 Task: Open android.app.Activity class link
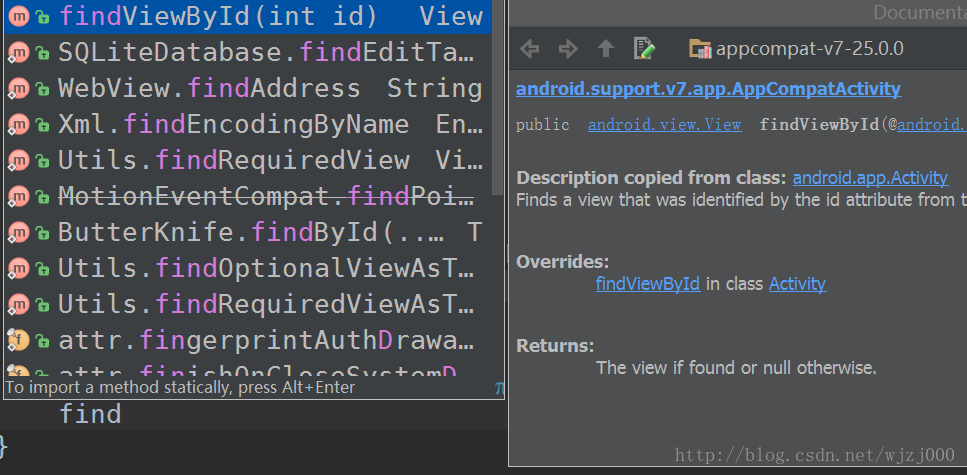pos(870,178)
